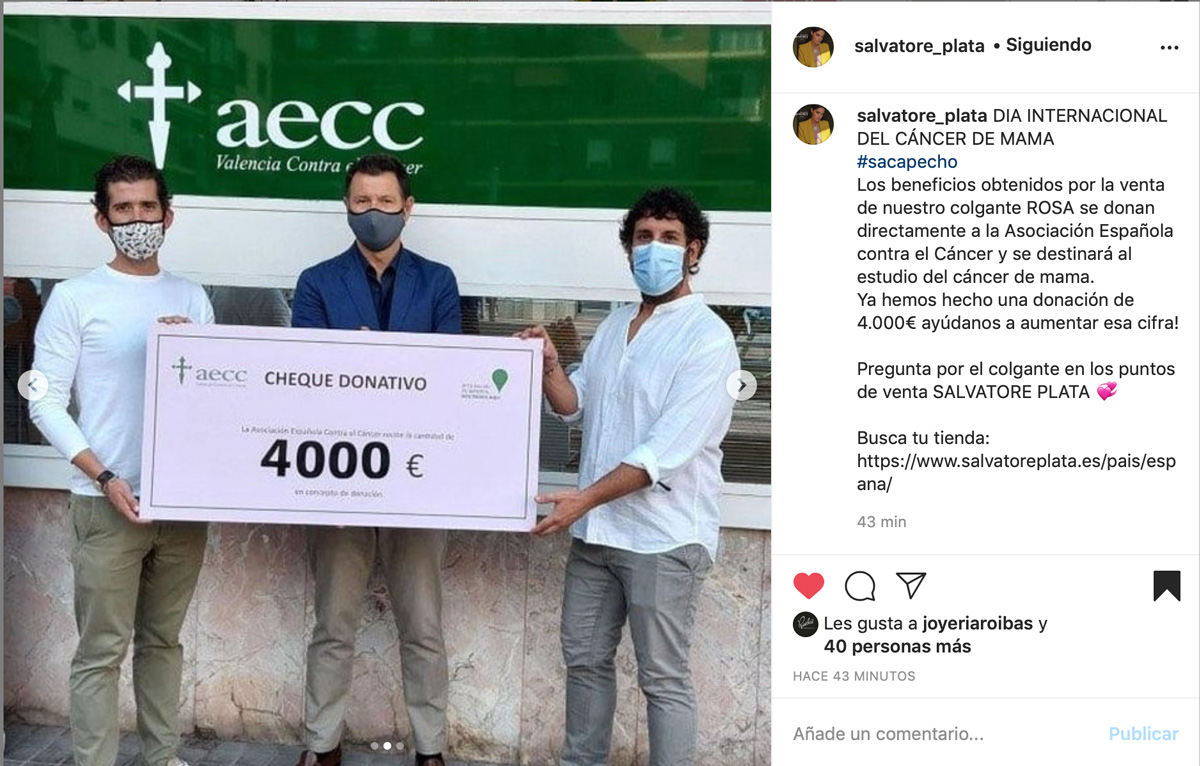Open salvatore_plata username in header
The height and width of the screenshot is (766, 1200).
click(919, 46)
